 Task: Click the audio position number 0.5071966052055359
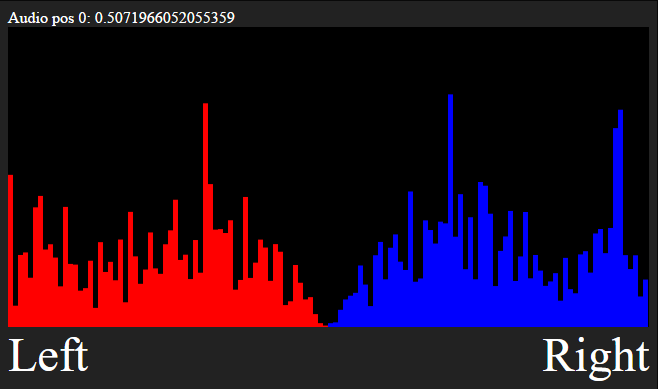(x=164, y=18)
